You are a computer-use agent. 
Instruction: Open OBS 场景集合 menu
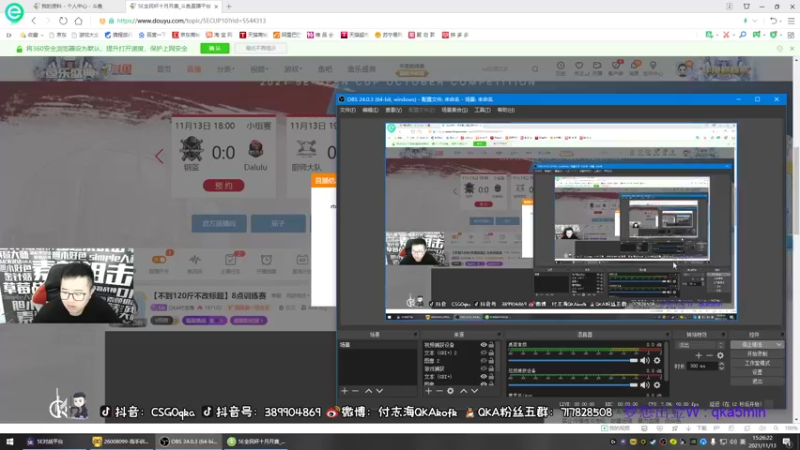coord(454,110)
